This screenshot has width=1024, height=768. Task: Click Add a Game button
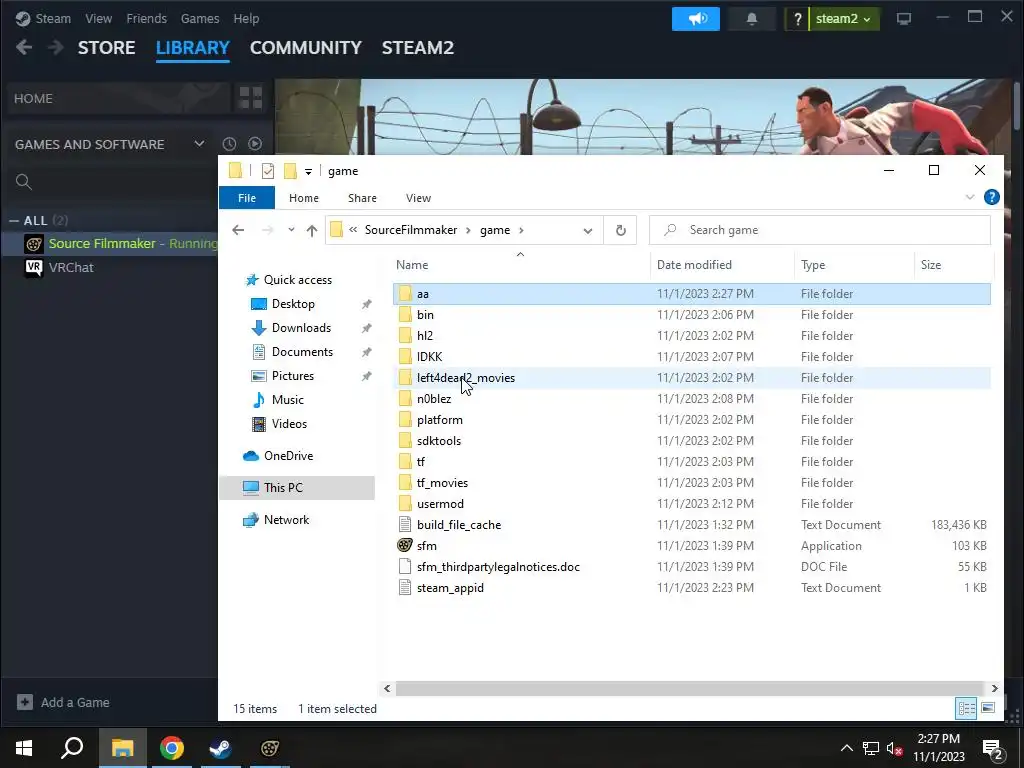(63, 702)
